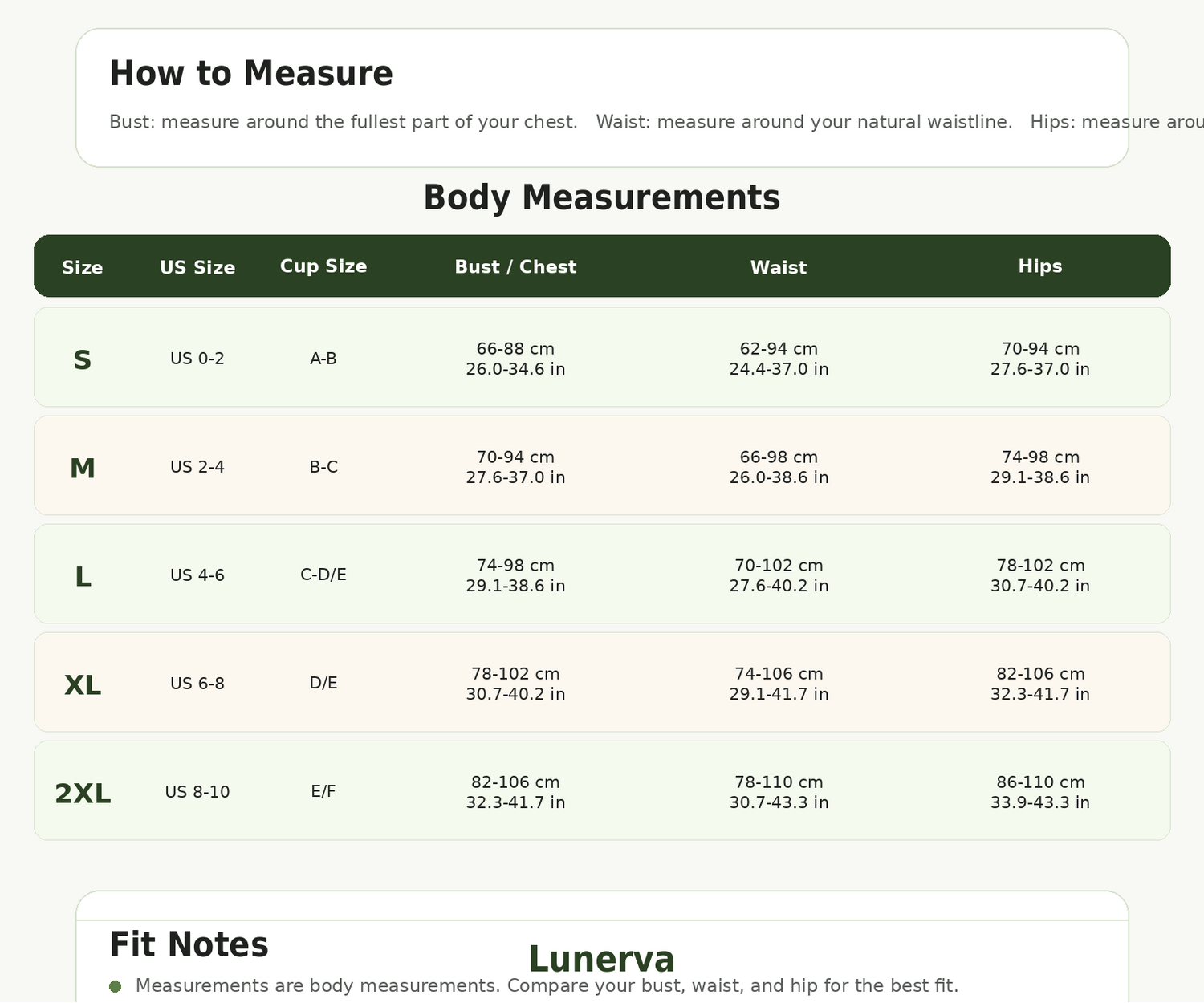Click the D/E cup size for XL
1204x1003 pixels.
pyautogui.click(x=323, y=683)
